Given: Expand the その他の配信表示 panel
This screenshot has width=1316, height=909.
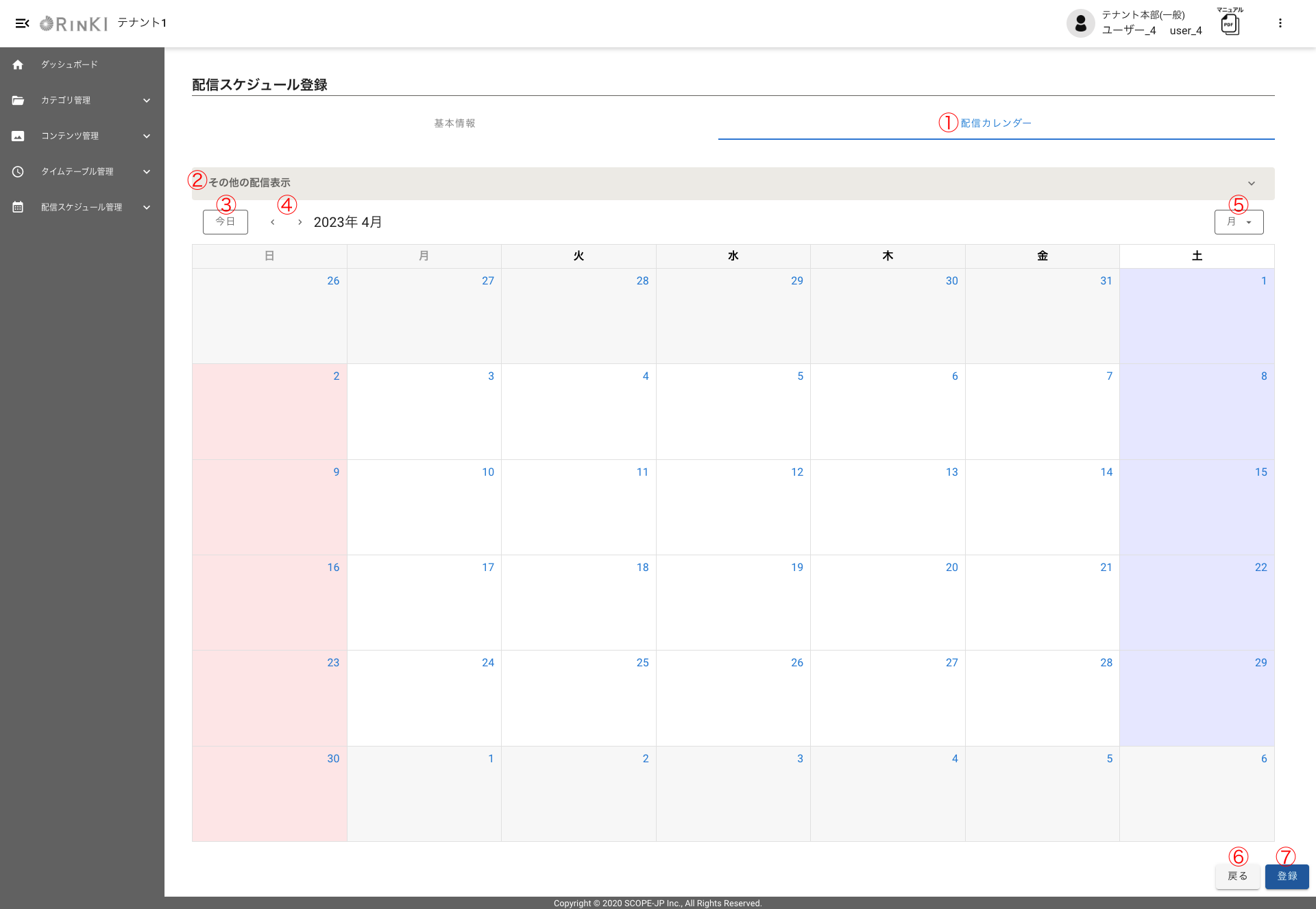Looking at the screenshot, I should 1251,184.
